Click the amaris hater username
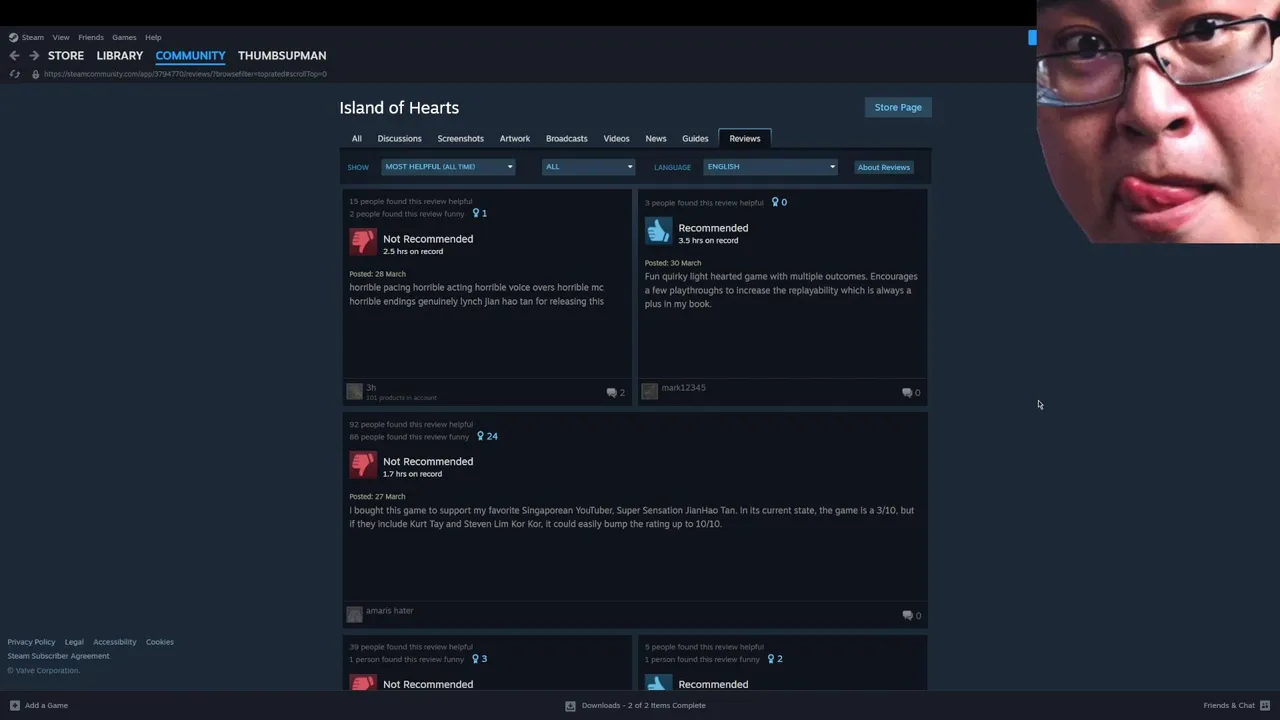The image size is (1280, 720). click(389, 610)
